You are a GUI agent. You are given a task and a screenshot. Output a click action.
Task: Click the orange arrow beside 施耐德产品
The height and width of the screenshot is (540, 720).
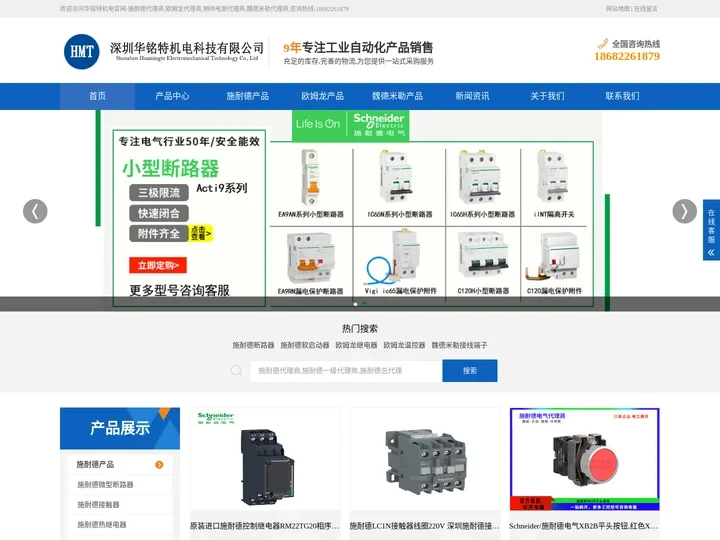coord(159,465)
